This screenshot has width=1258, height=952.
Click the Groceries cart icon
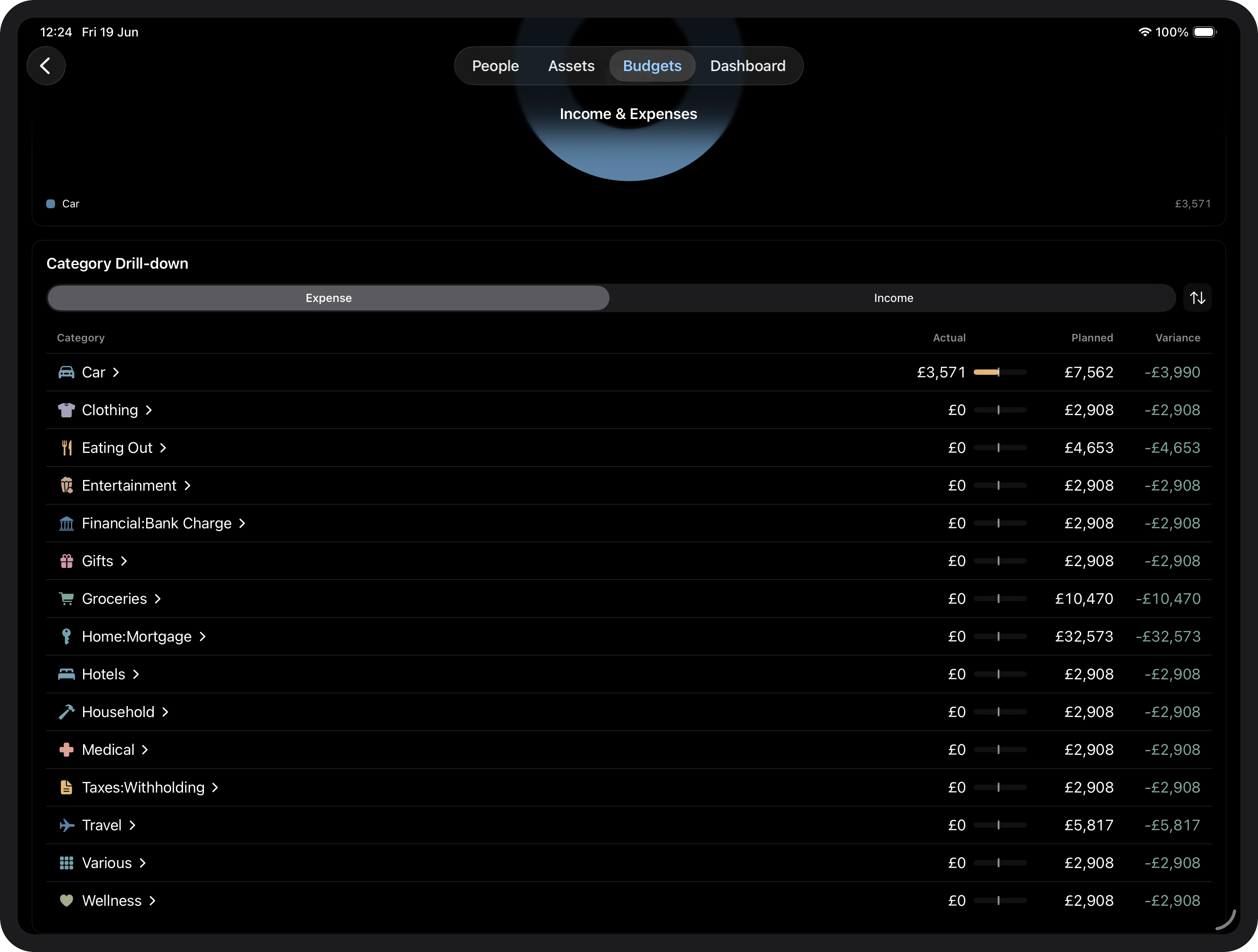[67, 599]
